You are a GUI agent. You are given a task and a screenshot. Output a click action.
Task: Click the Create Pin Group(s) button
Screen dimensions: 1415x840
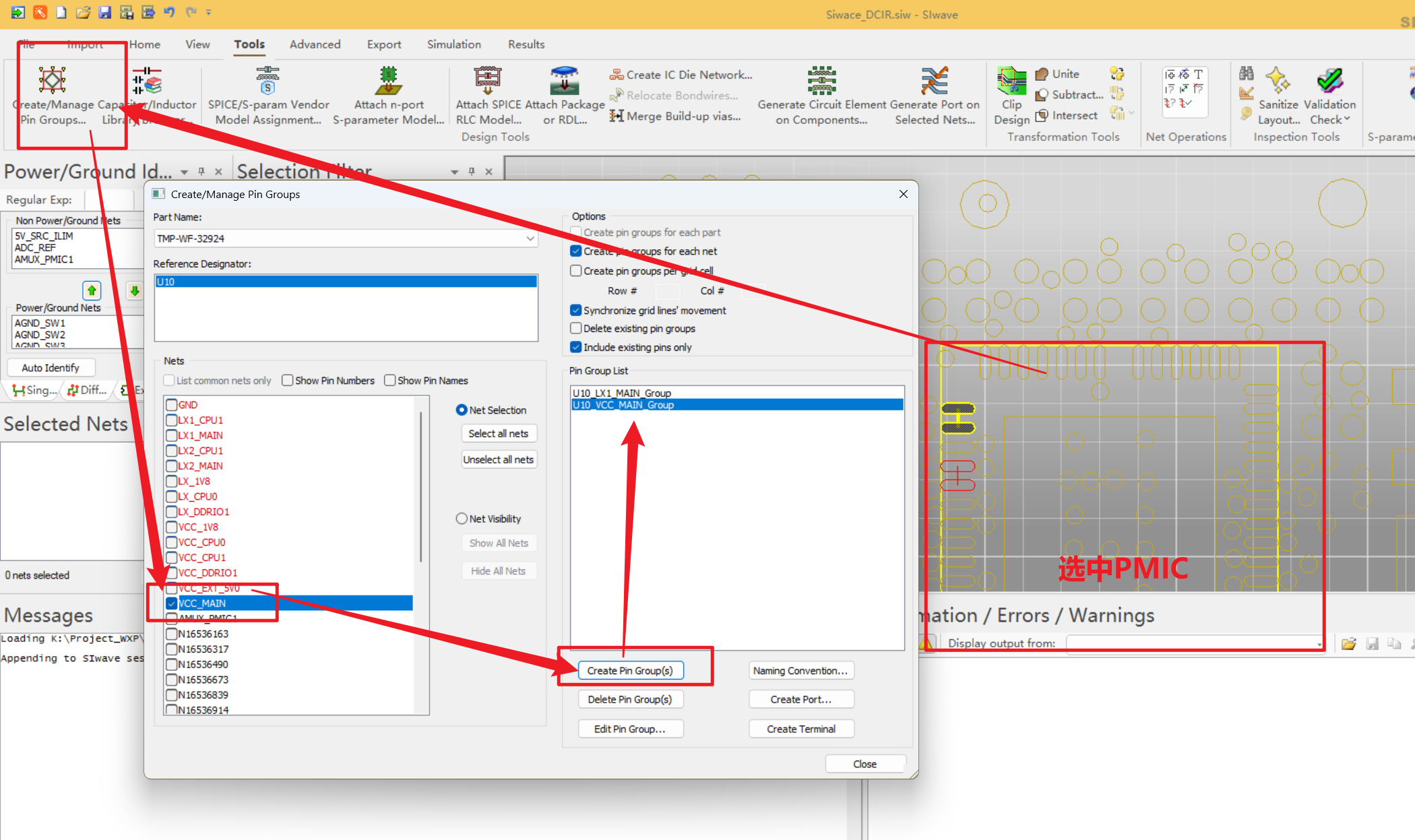click(630, 671)
